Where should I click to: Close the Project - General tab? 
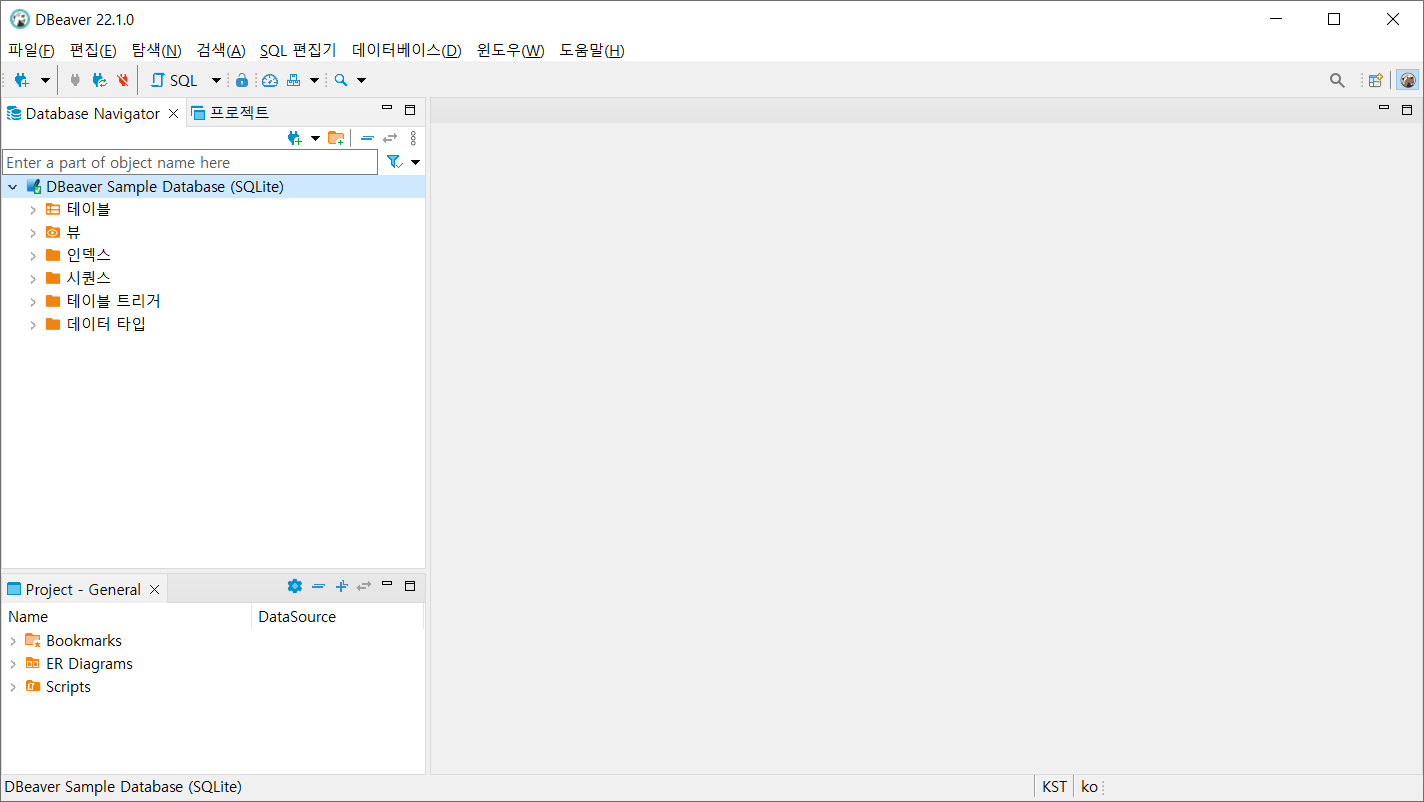[x=155, y=590]
